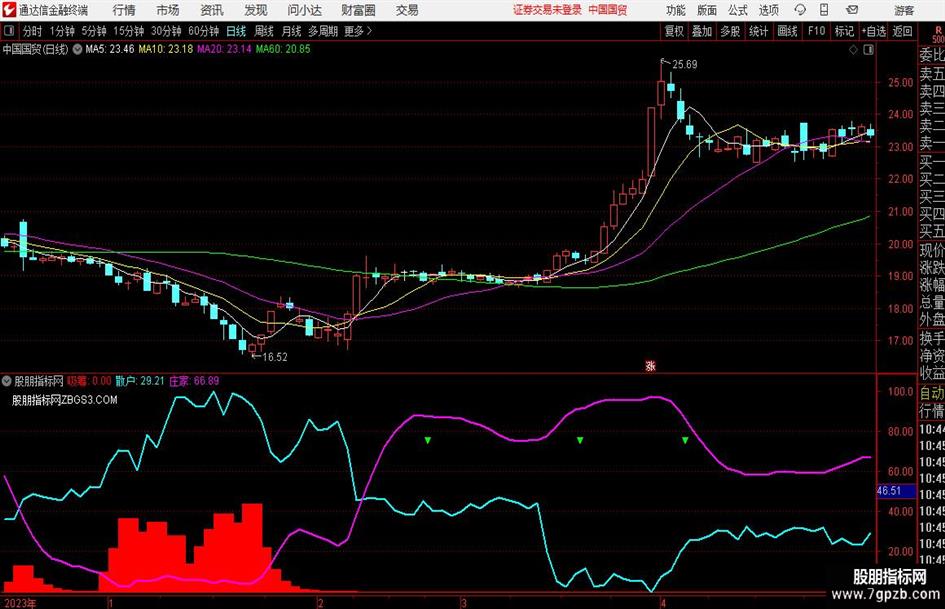This screenshot has width=945, height=609.
Task: Click the green triangle marker near month 3
Action: coord(580,441)
